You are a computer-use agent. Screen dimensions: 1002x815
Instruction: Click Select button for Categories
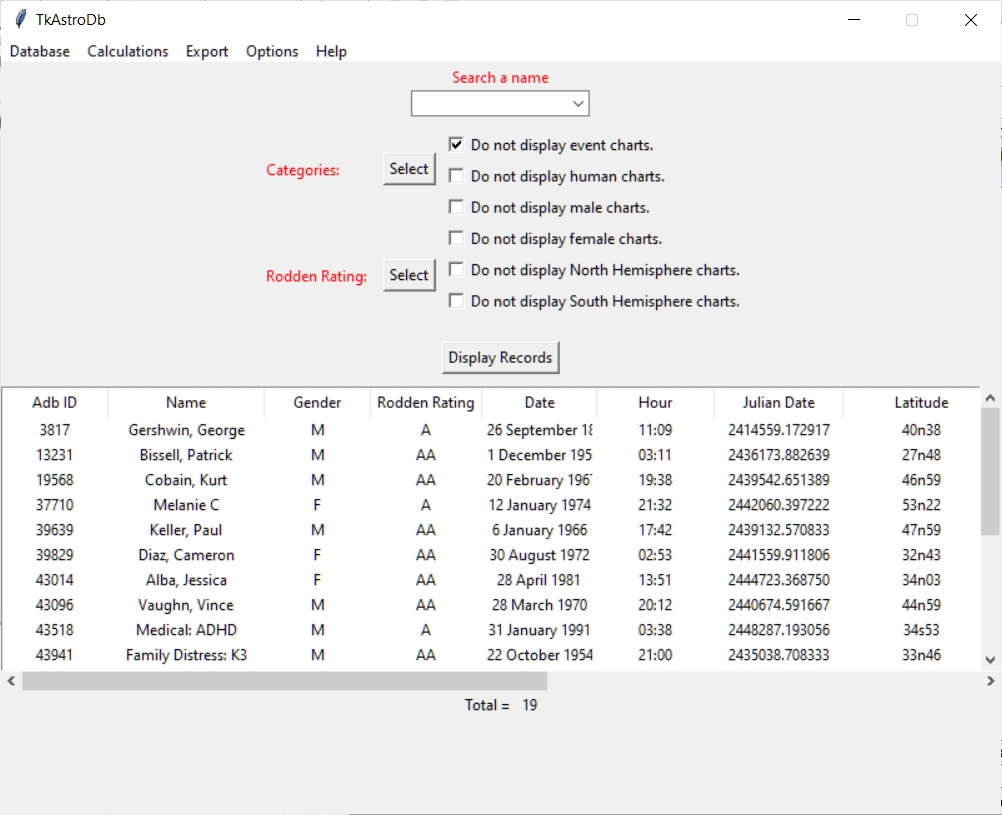coord(409,169)
